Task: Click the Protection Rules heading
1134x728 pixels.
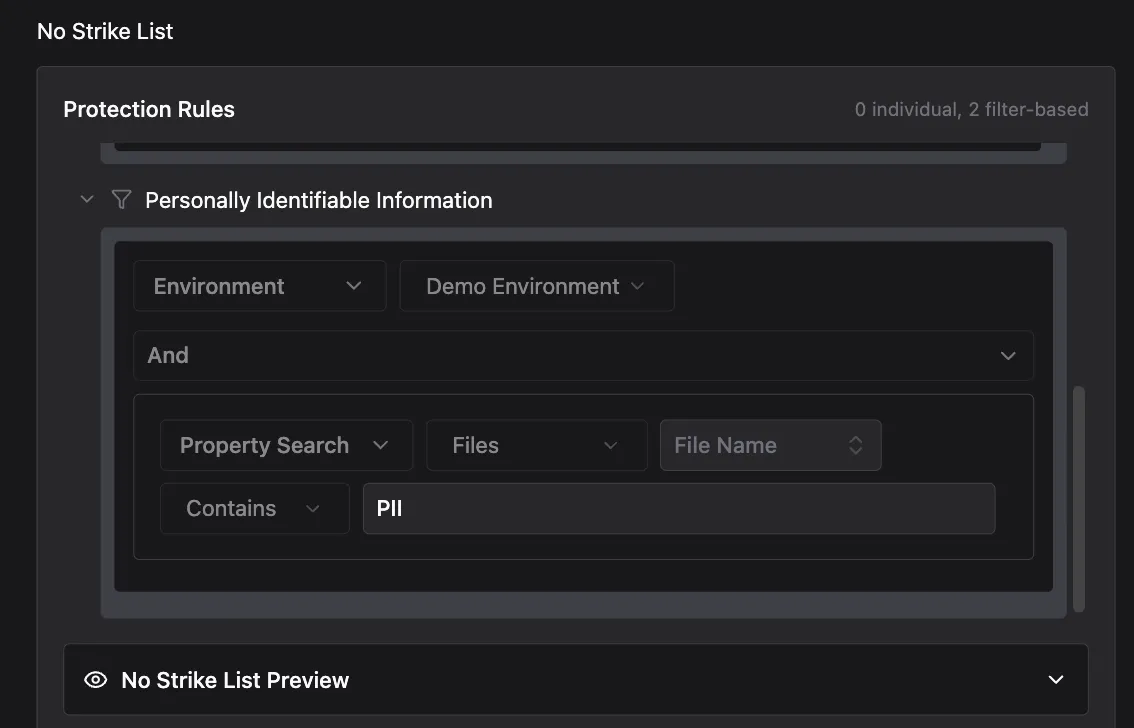Action: coord(149,109)
